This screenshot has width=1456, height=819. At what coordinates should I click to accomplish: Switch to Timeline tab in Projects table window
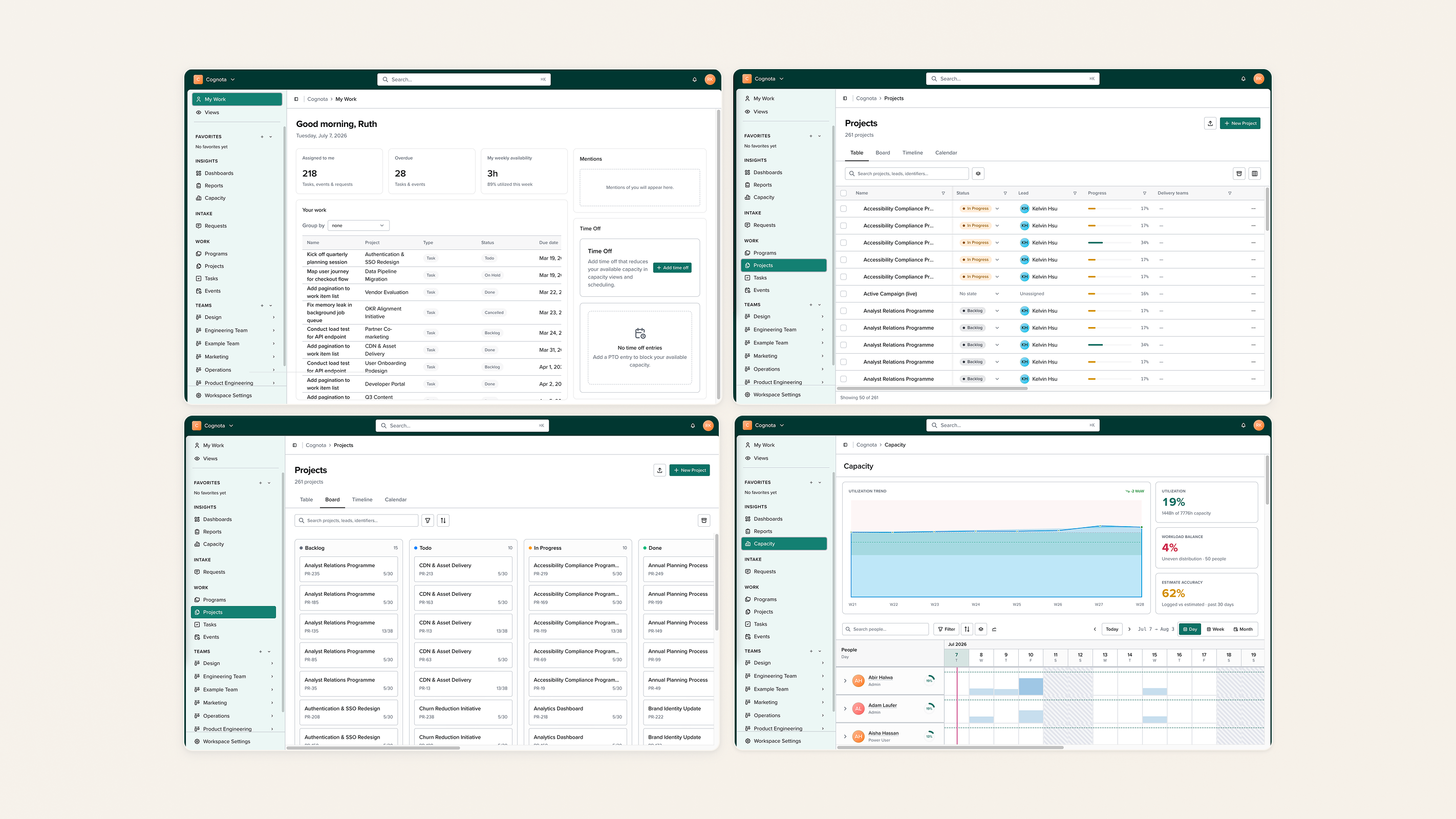click(x=912, y=153)
